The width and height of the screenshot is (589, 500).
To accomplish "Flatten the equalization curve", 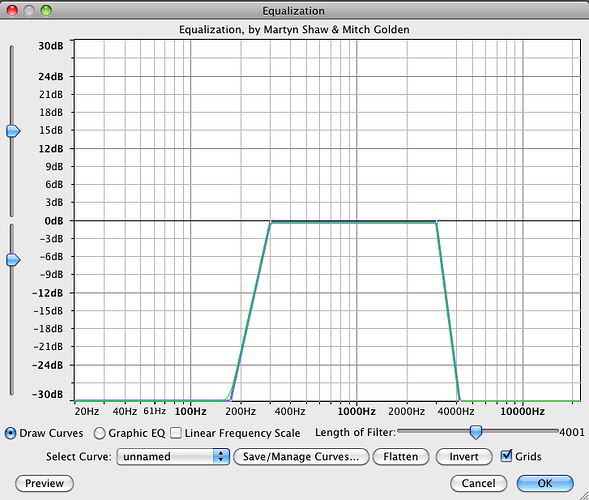I will (x=400, y=456).
